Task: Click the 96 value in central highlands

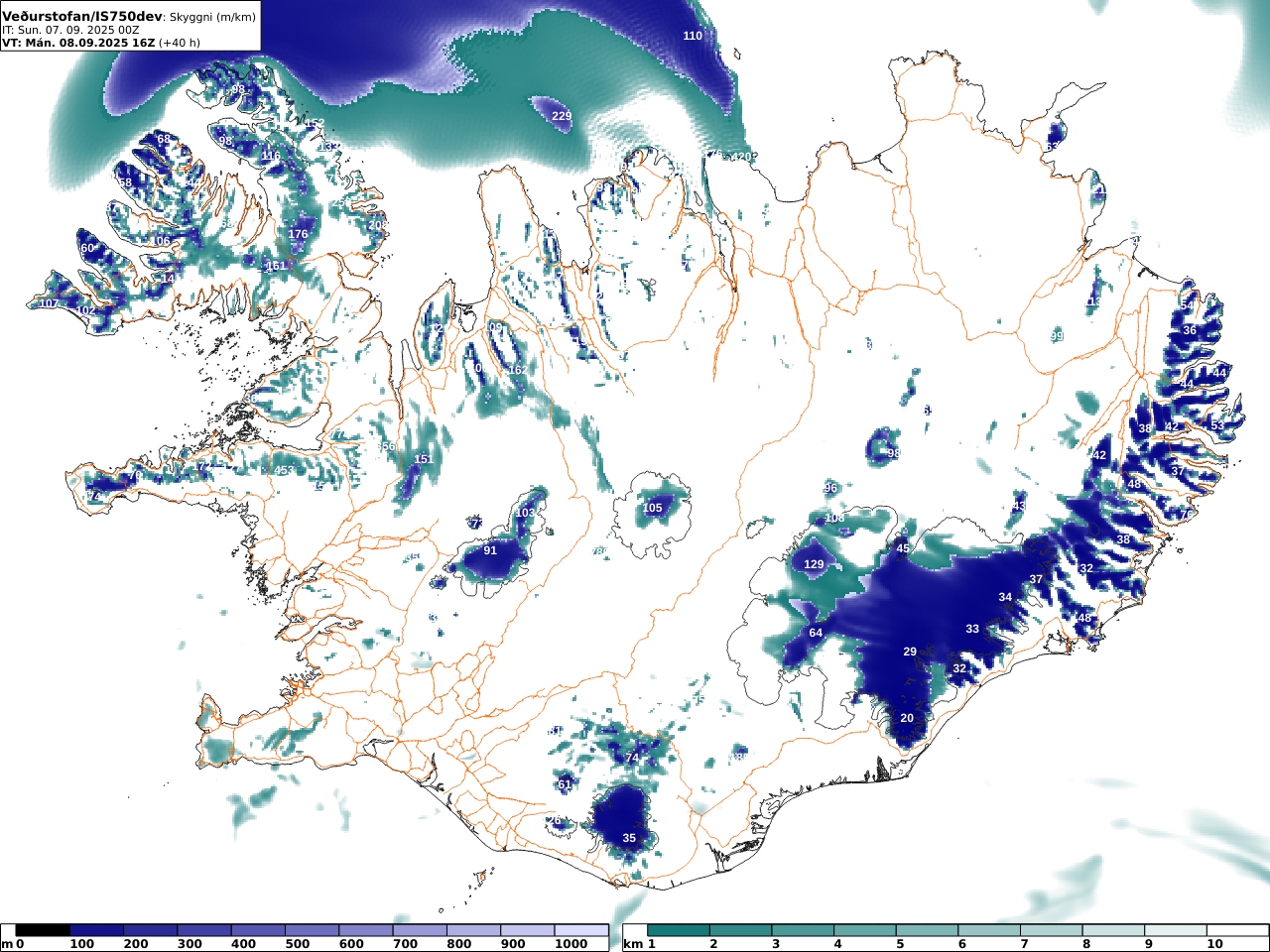Action: pos(830,488)
